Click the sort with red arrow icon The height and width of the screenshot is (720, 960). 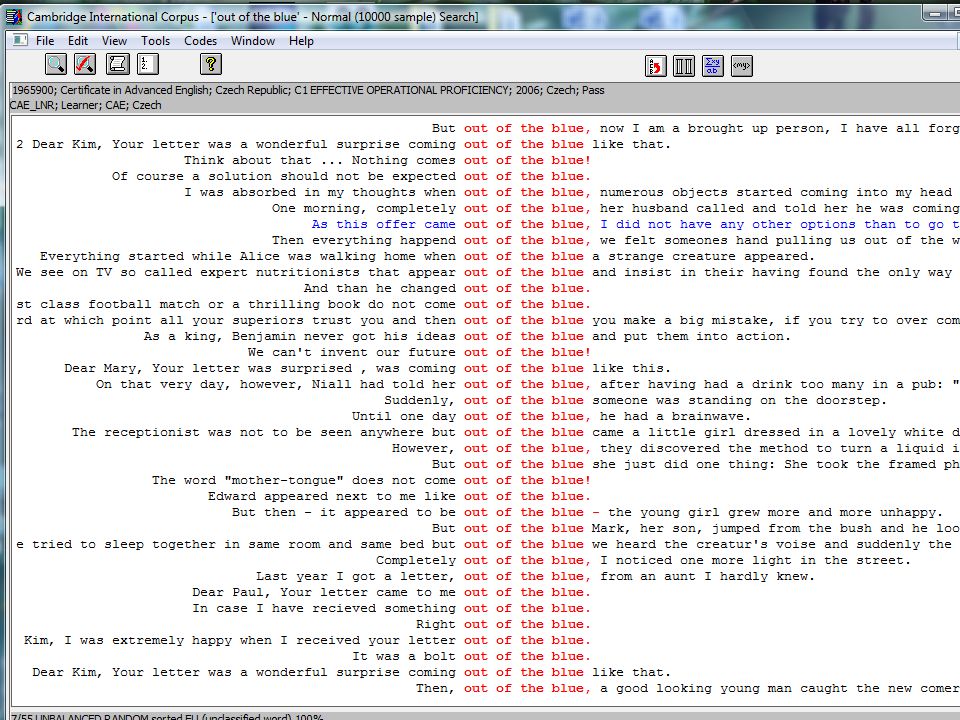pyautogui.click(x=656, y=66)
